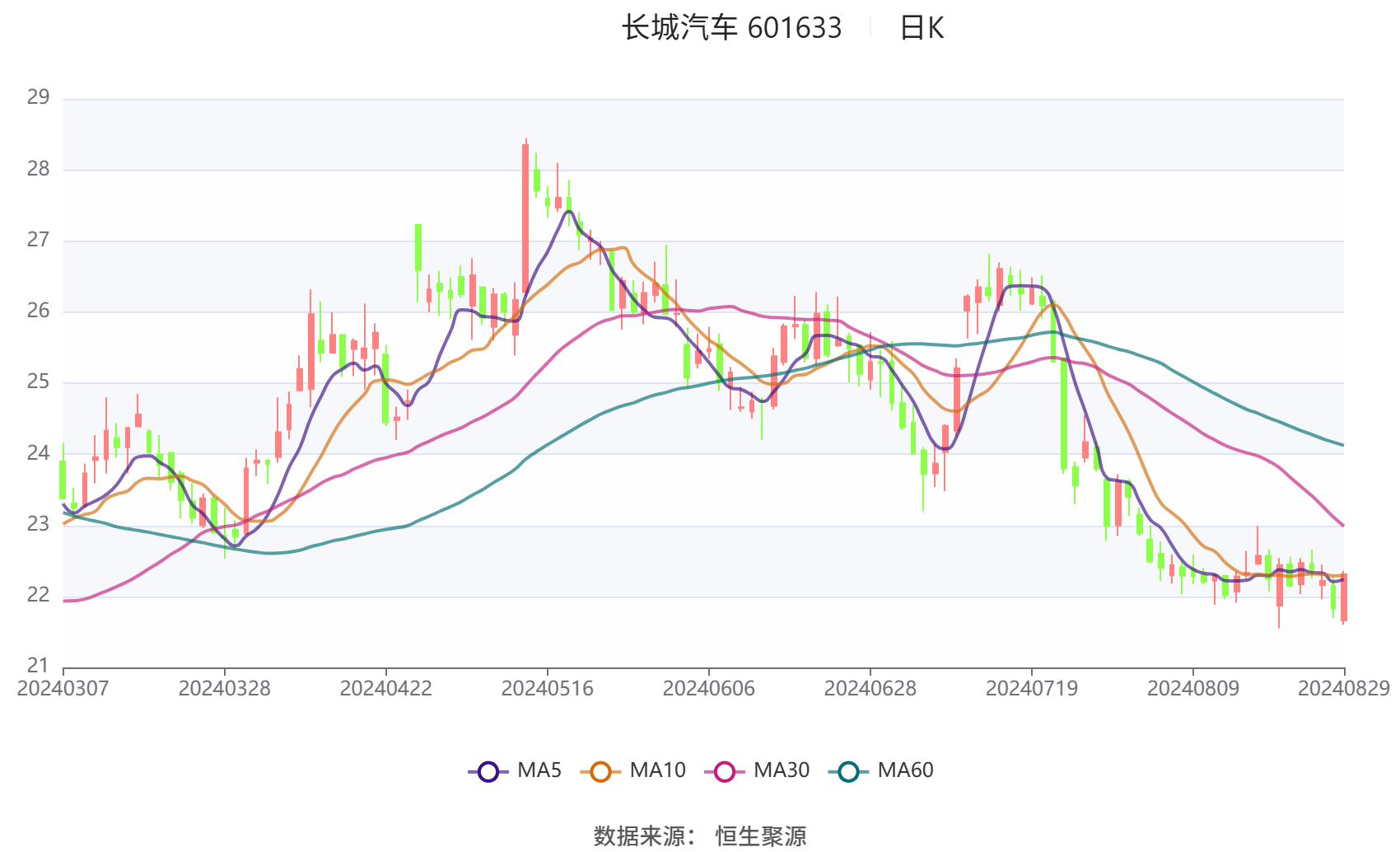Click the 25 price axis label
The width and height of the screenshot is (1400, 852).
(x=38, y=382)
